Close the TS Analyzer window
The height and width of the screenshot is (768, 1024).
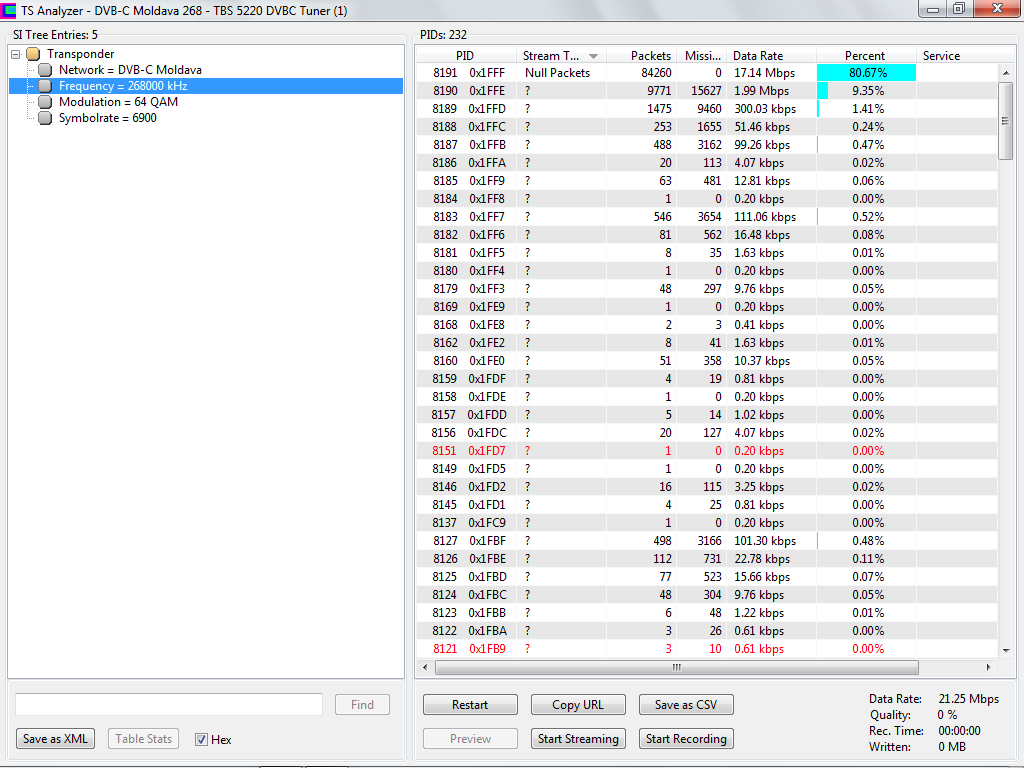pyautogui.click(x=997, y=9)
